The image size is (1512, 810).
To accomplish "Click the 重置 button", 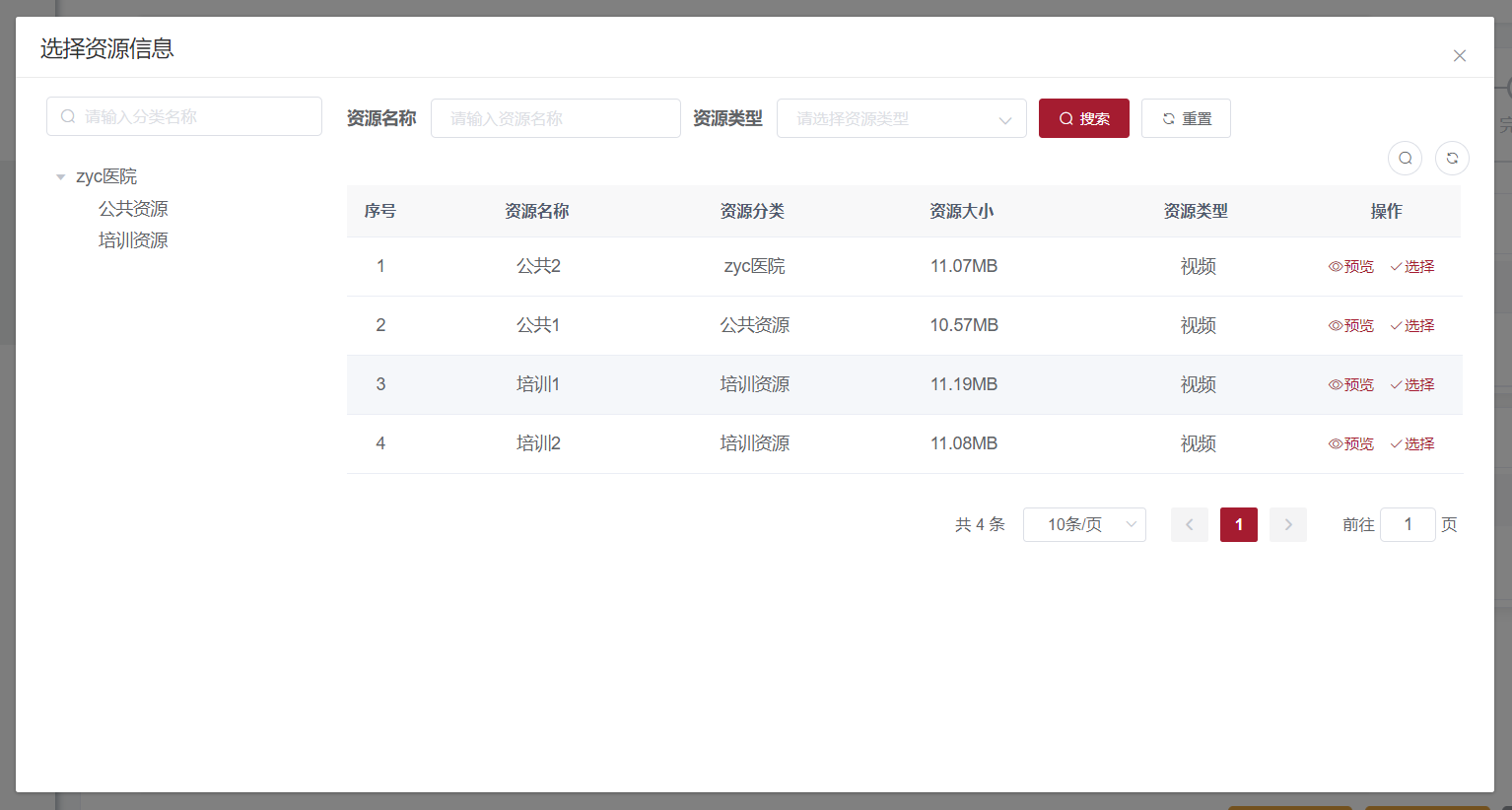I will pos(1186,118).
